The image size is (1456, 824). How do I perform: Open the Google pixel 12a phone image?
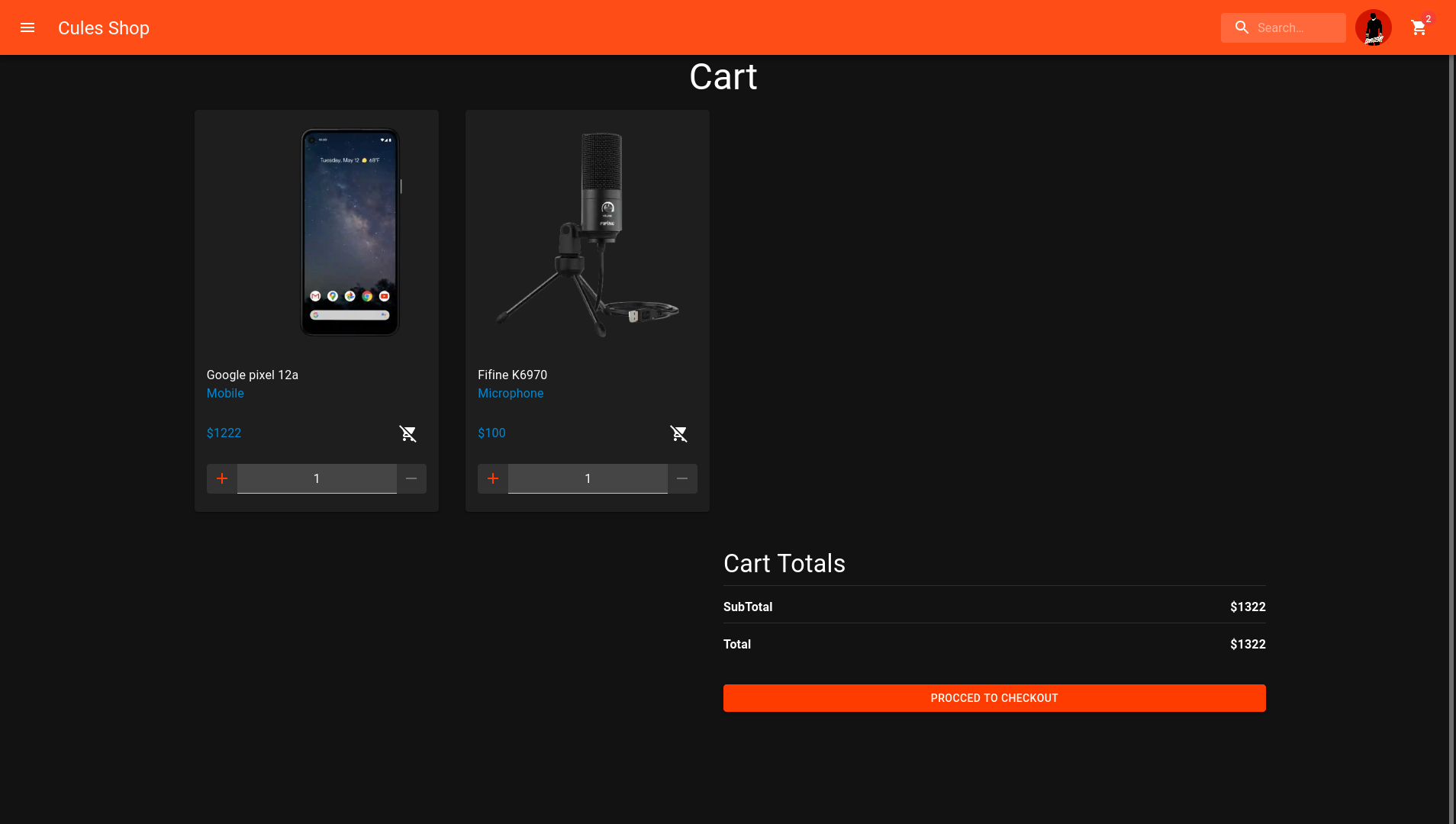tap(350, 232)
